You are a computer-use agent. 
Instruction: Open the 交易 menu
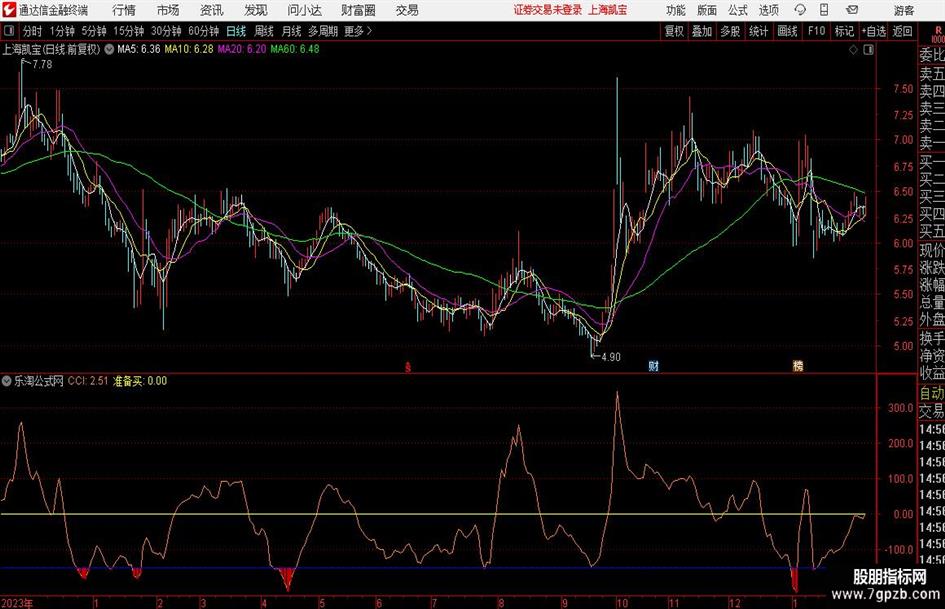(x=407, y=10)
